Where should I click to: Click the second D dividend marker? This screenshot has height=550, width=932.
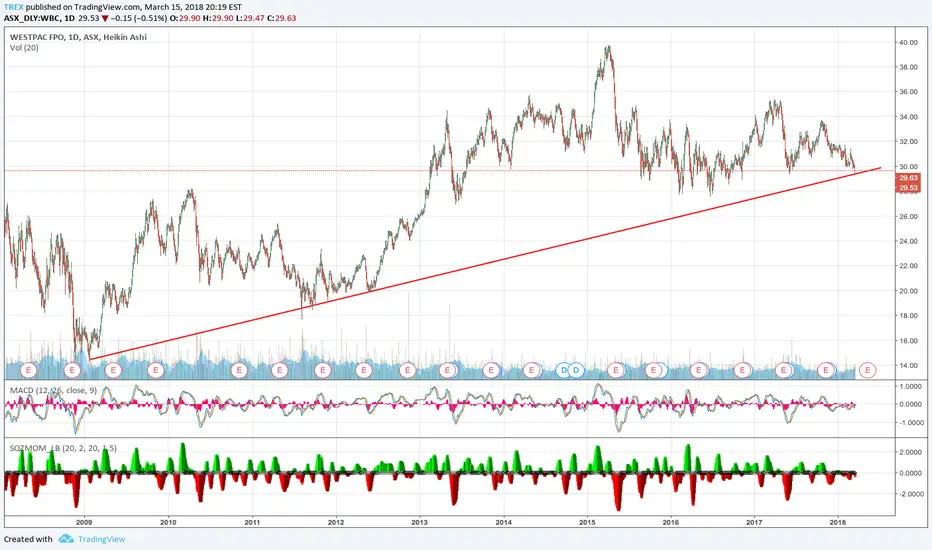point(575,370)
